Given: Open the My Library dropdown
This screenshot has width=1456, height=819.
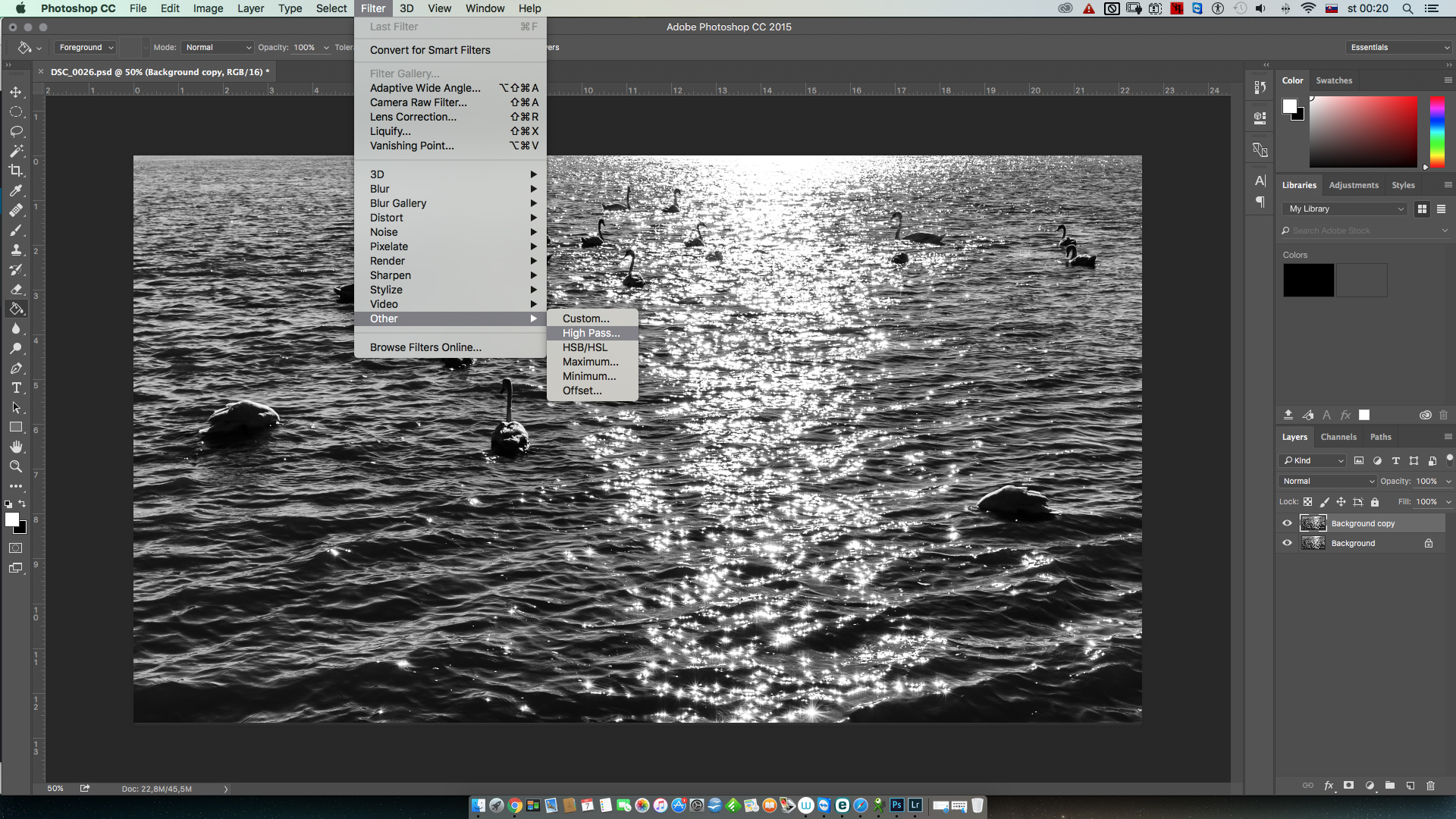Looking at the screenshot, I should [x=1346, y=209].
